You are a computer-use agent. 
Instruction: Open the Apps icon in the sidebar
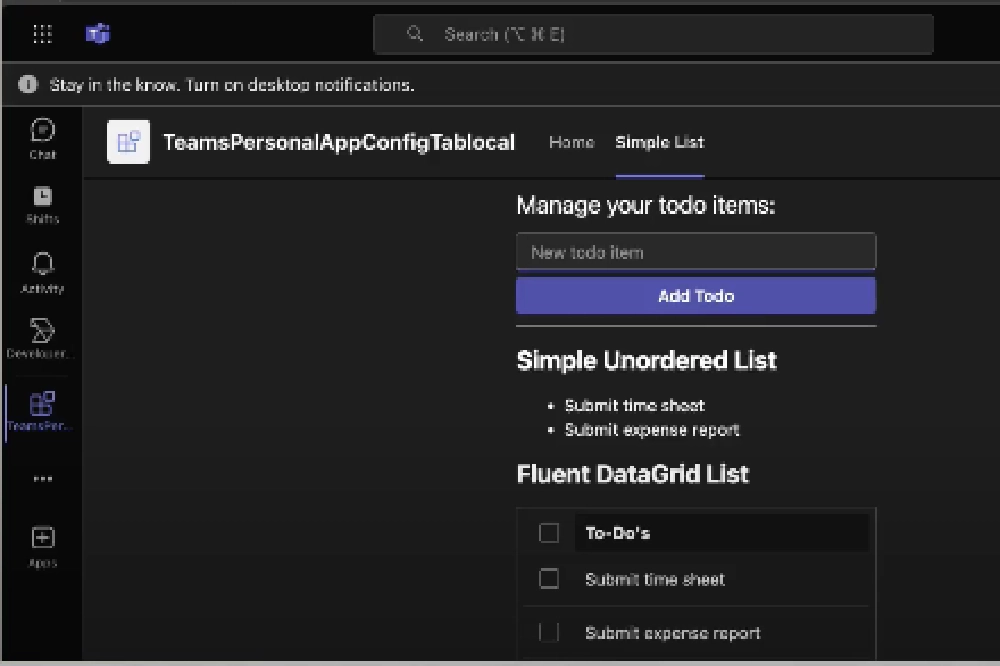click(x=41, y=540)
